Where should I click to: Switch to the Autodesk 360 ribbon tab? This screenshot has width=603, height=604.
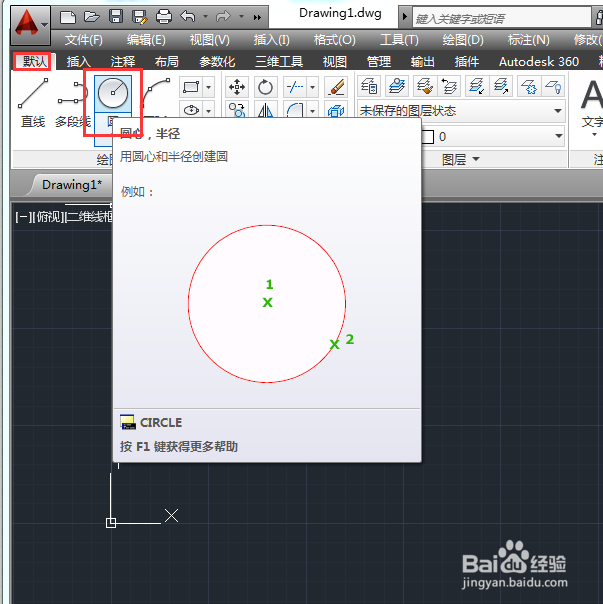click(539, 62)
